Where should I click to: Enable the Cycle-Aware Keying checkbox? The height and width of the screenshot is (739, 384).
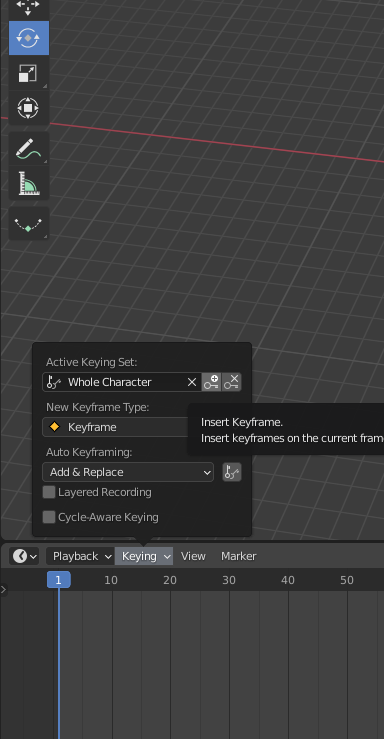coord(49,517)
